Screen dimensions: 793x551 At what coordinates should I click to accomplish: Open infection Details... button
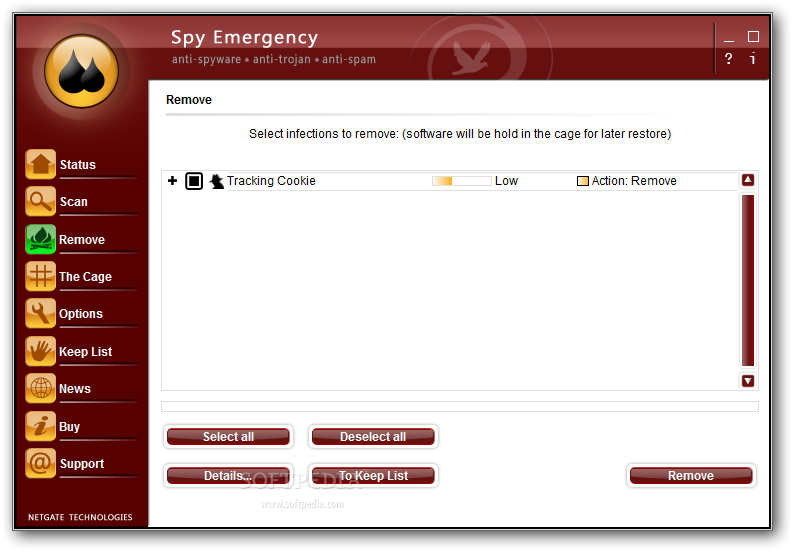click(228, 476)
